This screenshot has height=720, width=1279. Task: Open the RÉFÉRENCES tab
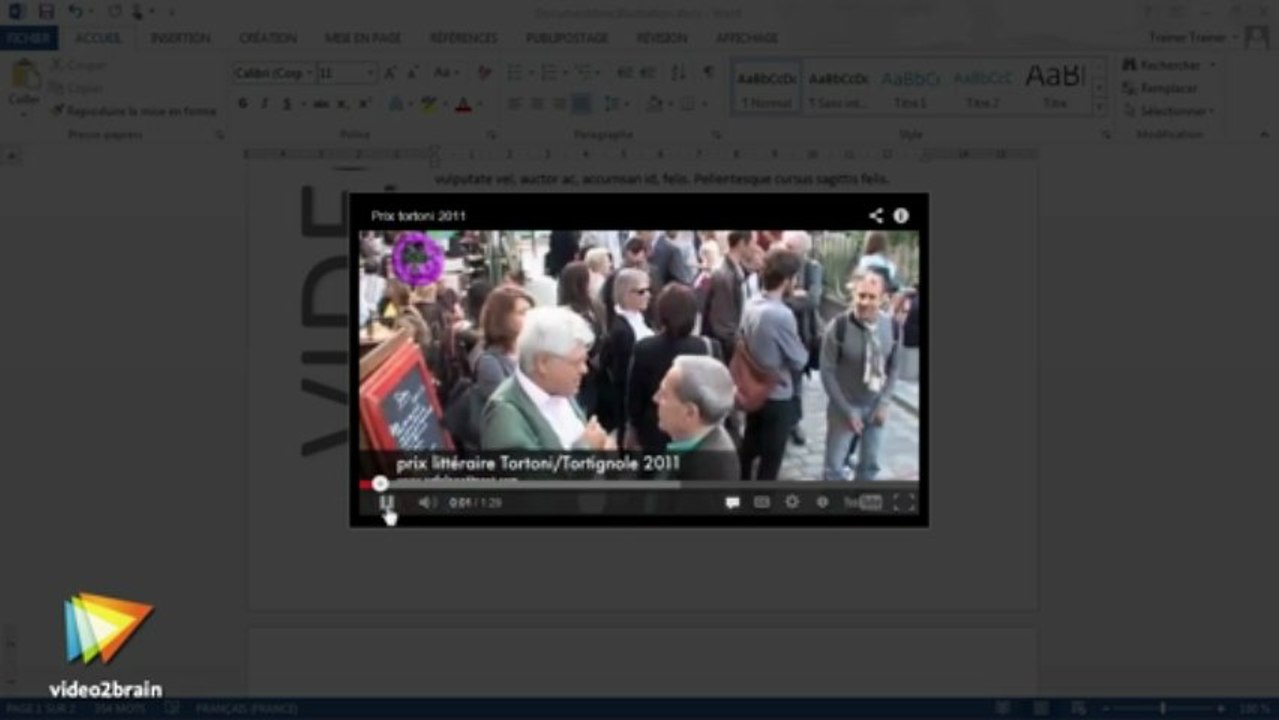pos(463,38)
